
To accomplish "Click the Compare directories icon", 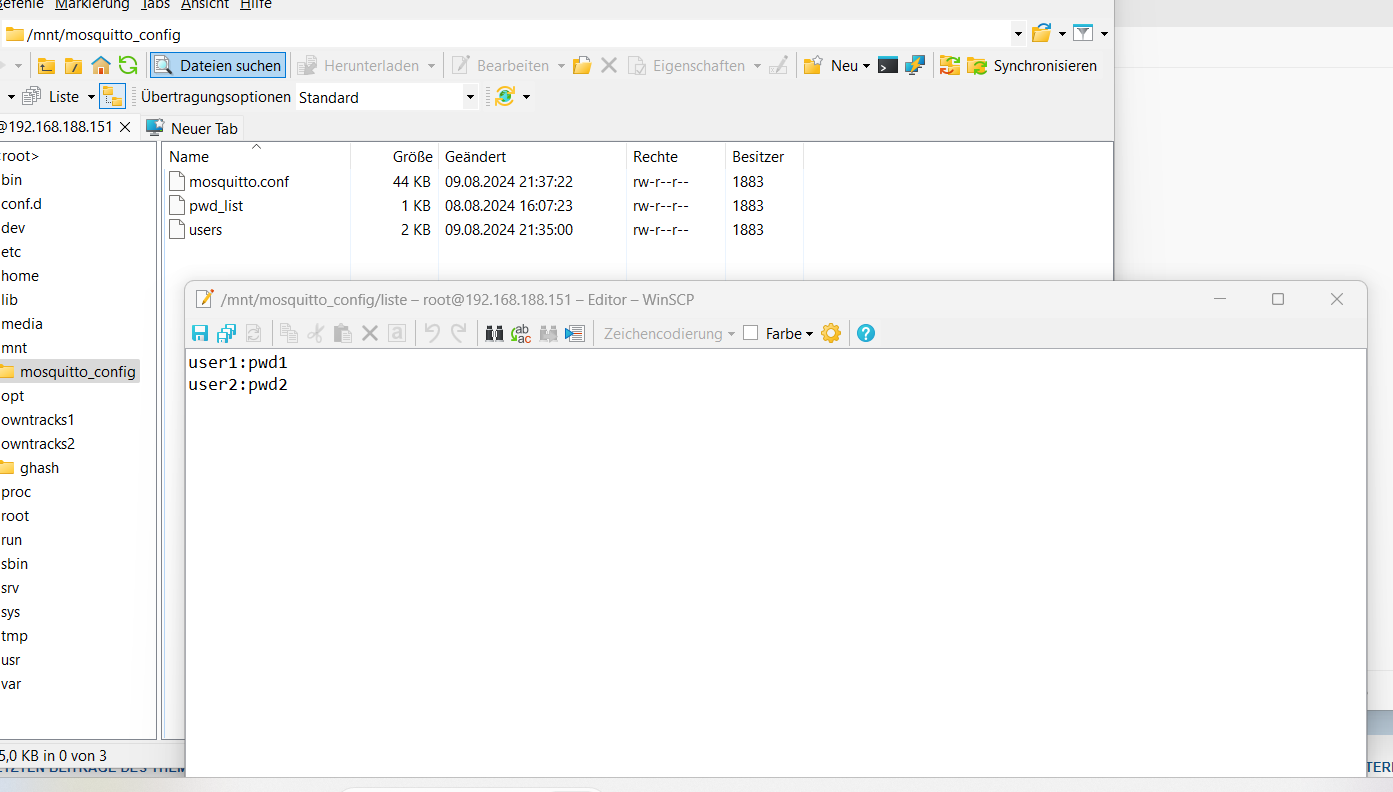I will click(x=950, y=66).
